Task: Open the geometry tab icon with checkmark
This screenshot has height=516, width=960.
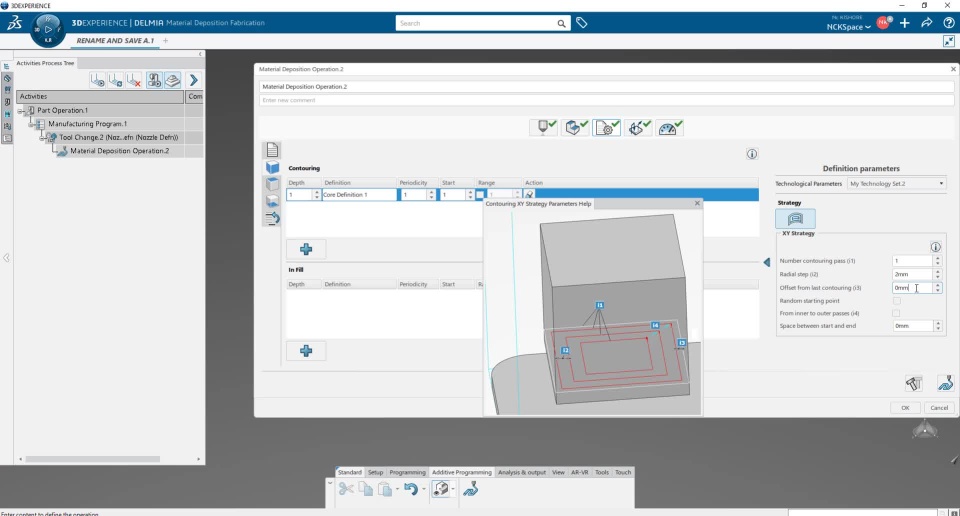Action: click(576, 127)
